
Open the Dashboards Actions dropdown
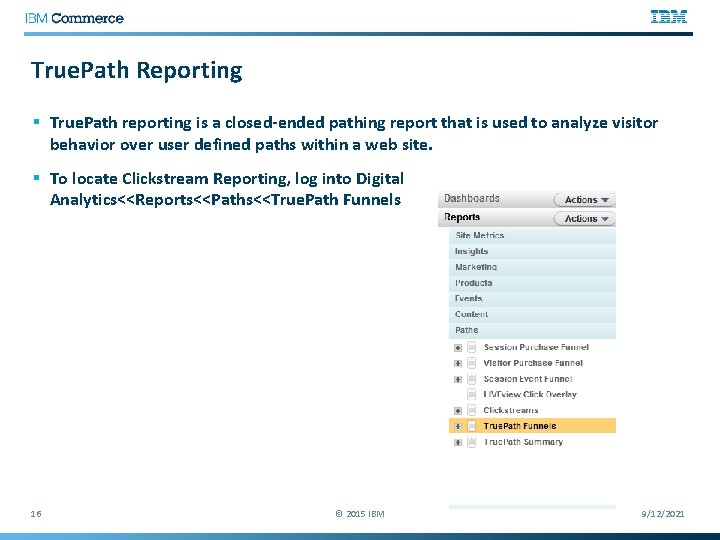[584, 200]
